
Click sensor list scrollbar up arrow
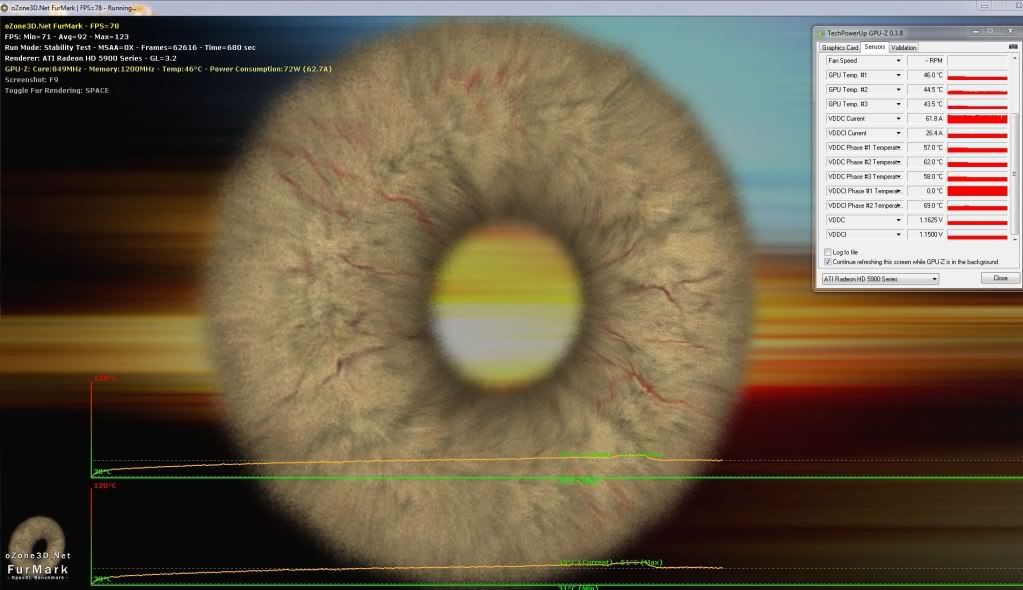[1015, 58]
